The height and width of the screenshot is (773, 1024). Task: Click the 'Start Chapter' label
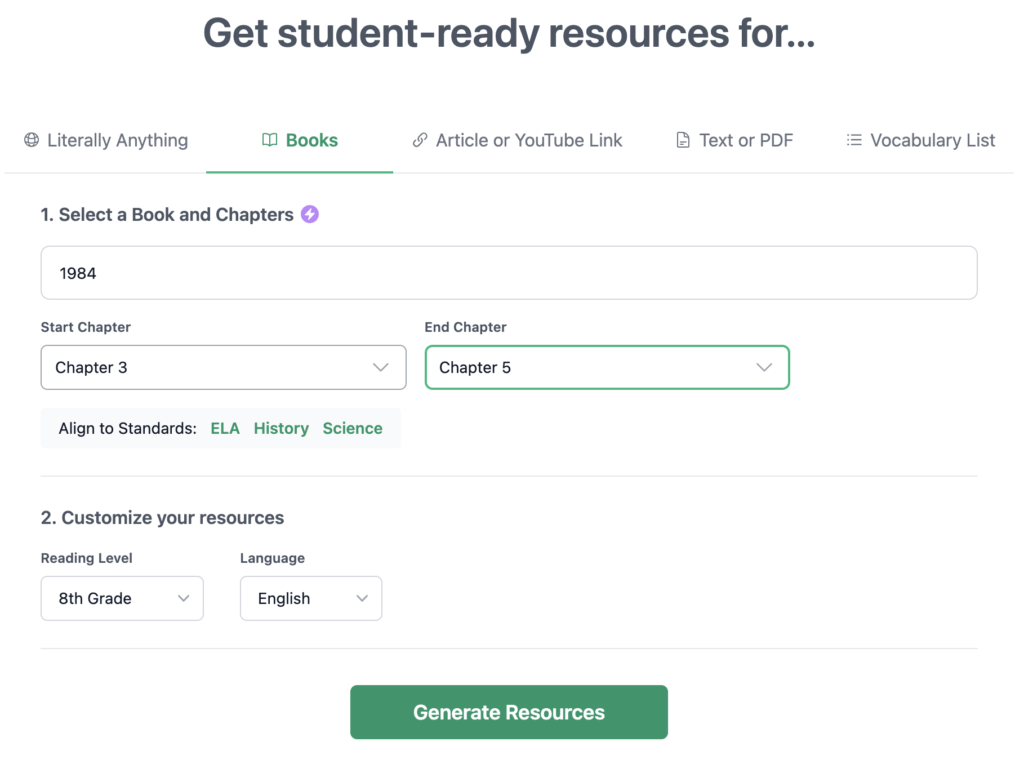pyautogui.click(x=86, y=327)
